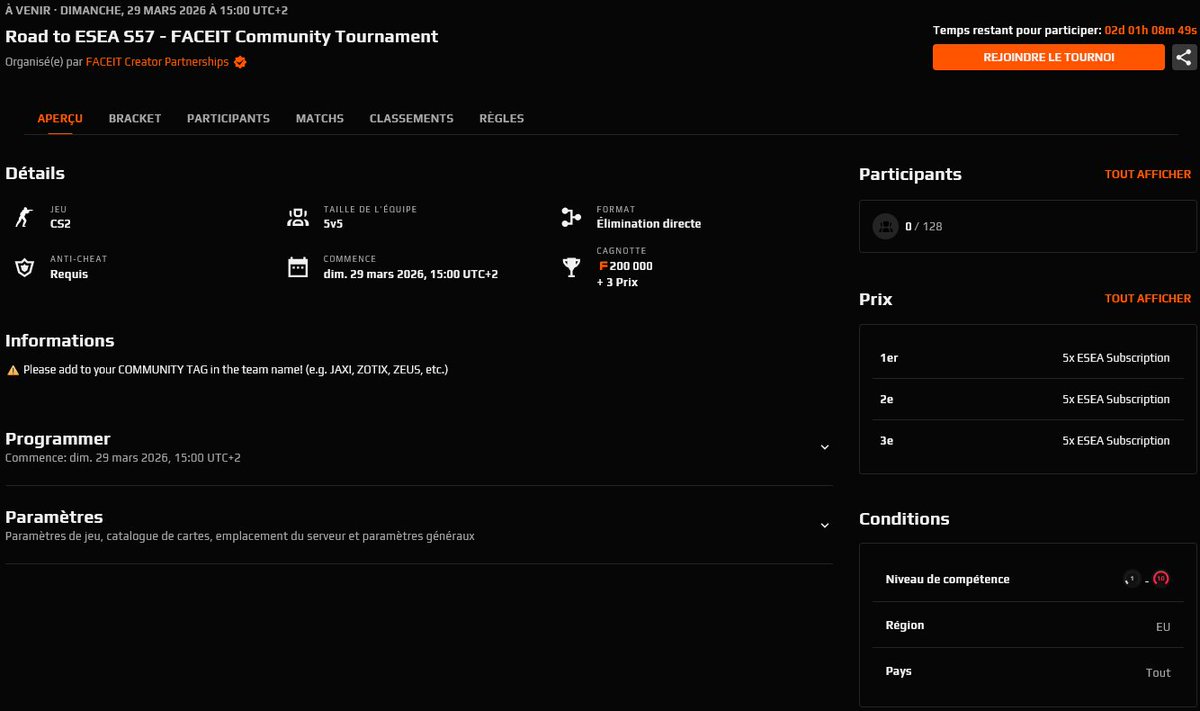This screenshot has width=1200, height=711.
Task: Switch to the Participants tab
Action: 228,118
